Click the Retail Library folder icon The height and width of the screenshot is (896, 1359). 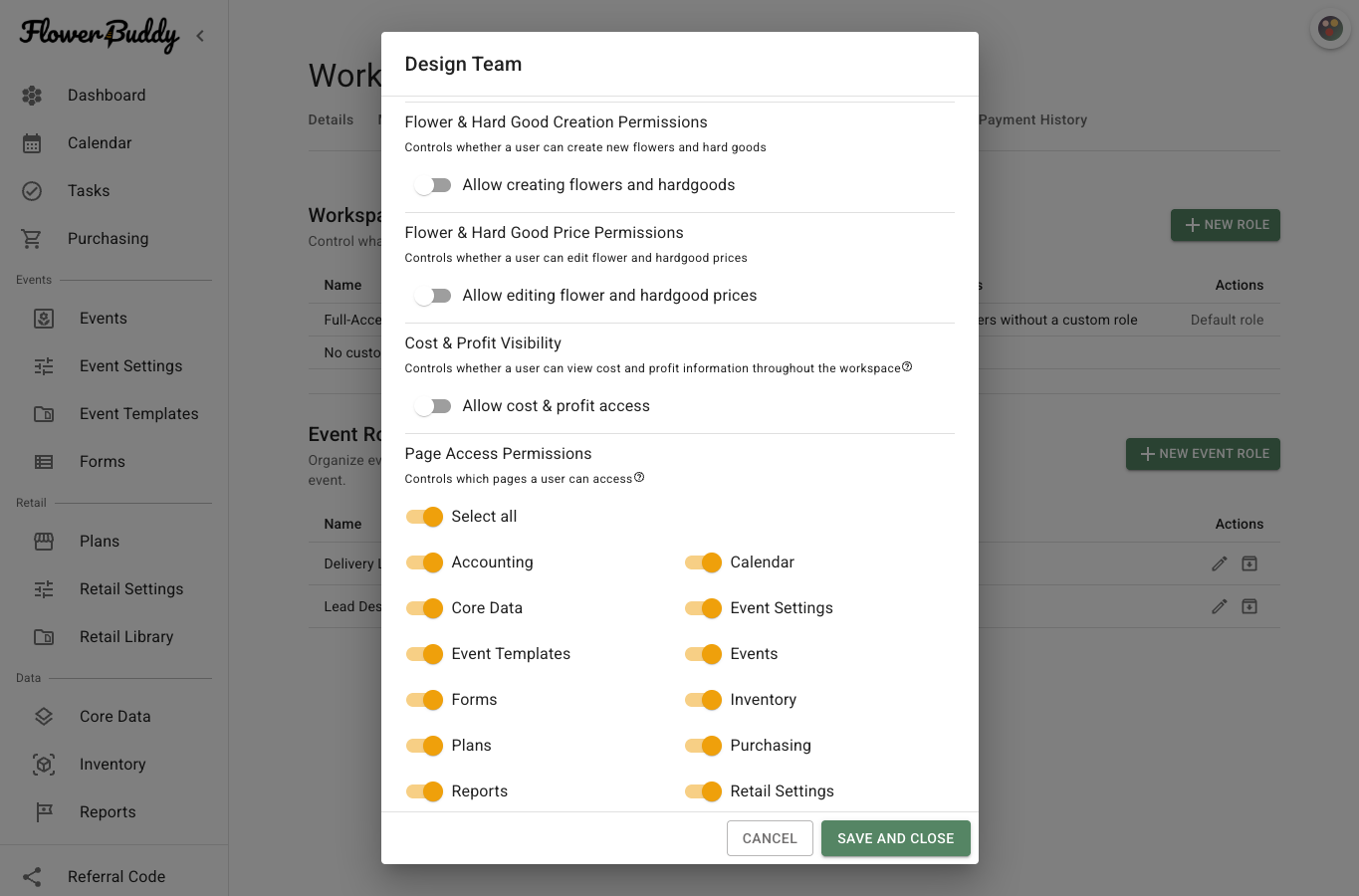pyautogui.click(x=44, y=637)
